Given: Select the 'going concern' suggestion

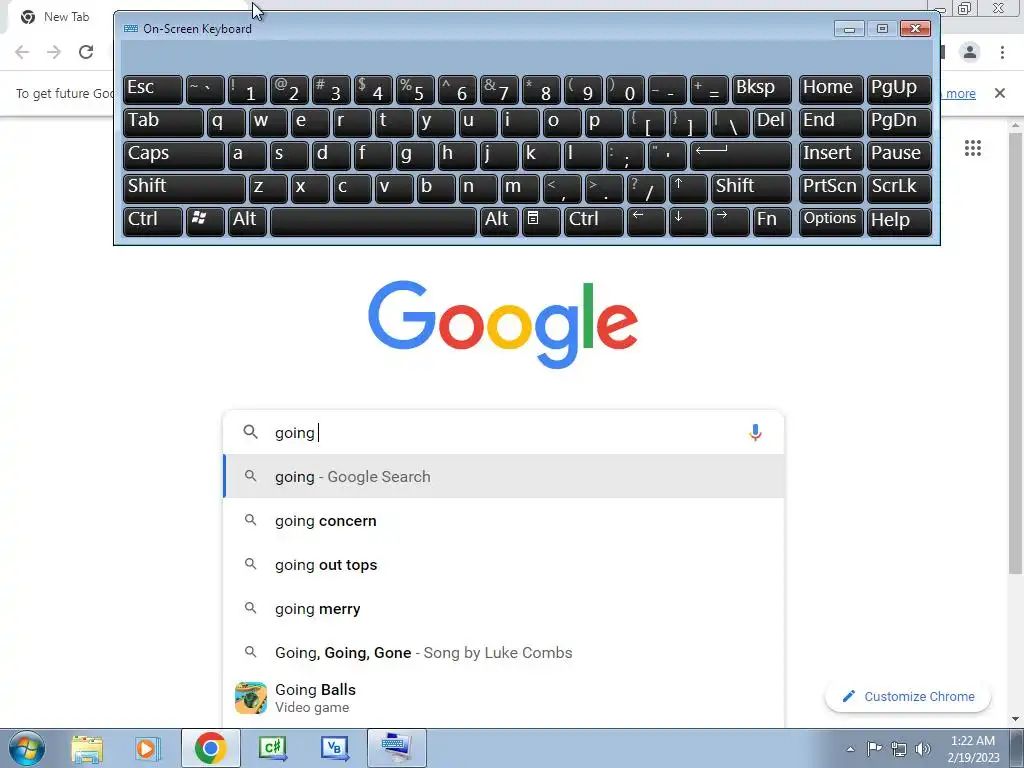Looking at the screenshot, I should tap(504, 520).
